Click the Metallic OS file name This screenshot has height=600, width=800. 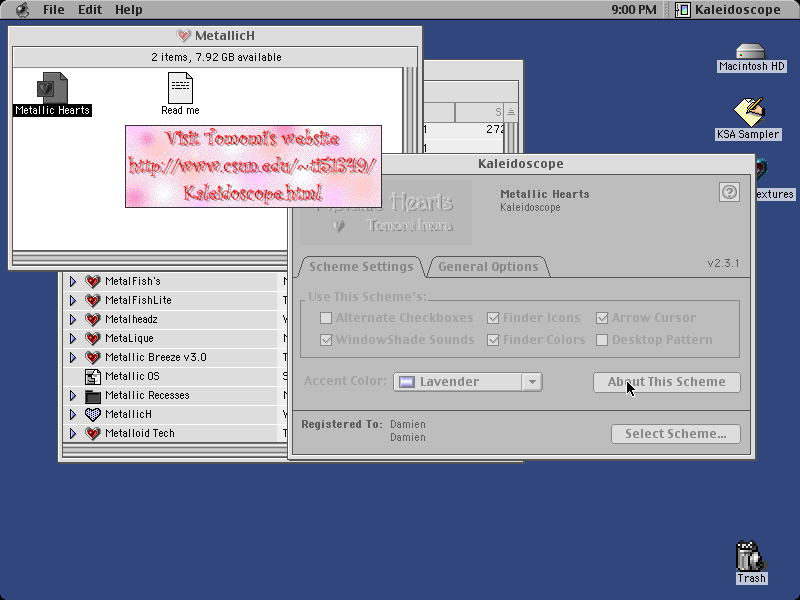click(132, 377)
